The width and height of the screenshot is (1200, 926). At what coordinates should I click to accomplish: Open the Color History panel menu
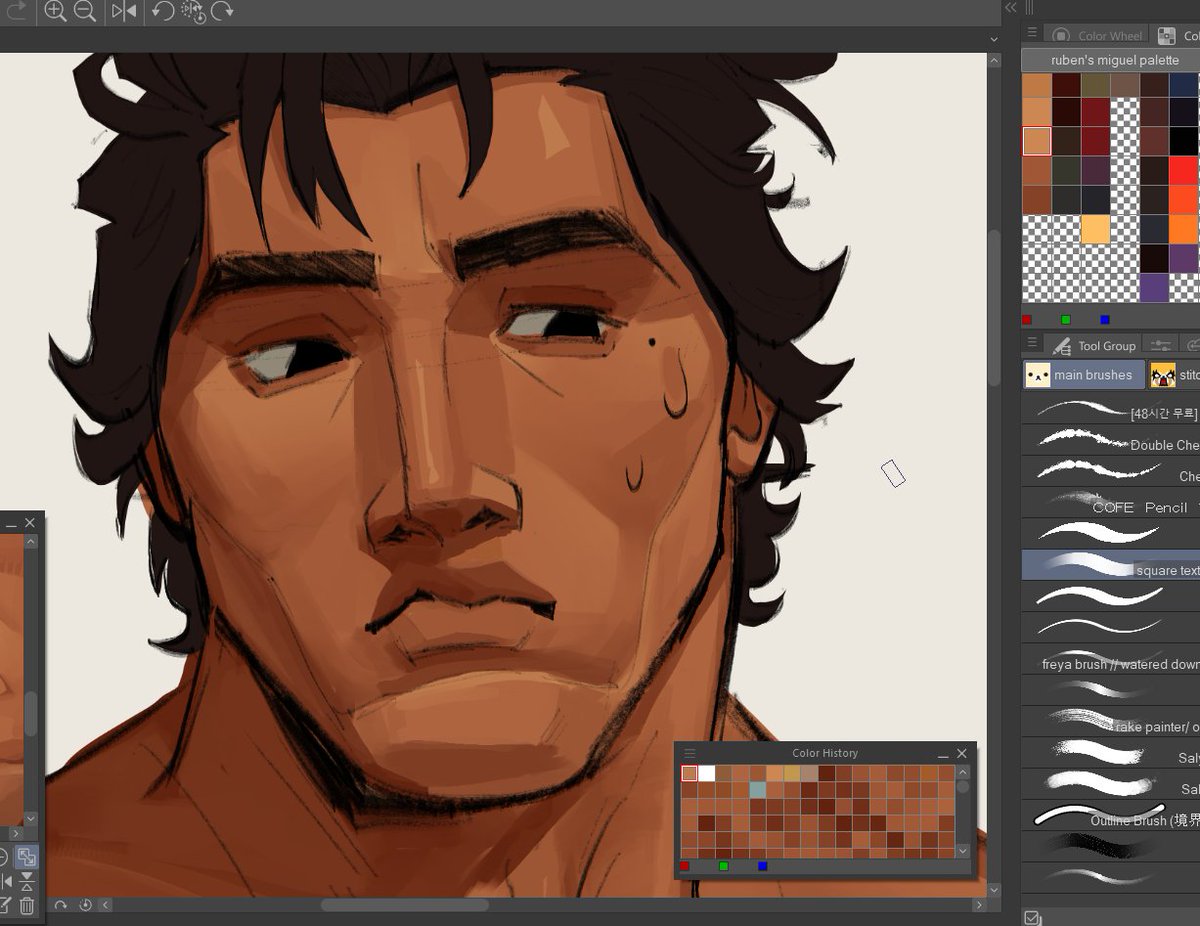pyautogui.click(x=689, y=753)
